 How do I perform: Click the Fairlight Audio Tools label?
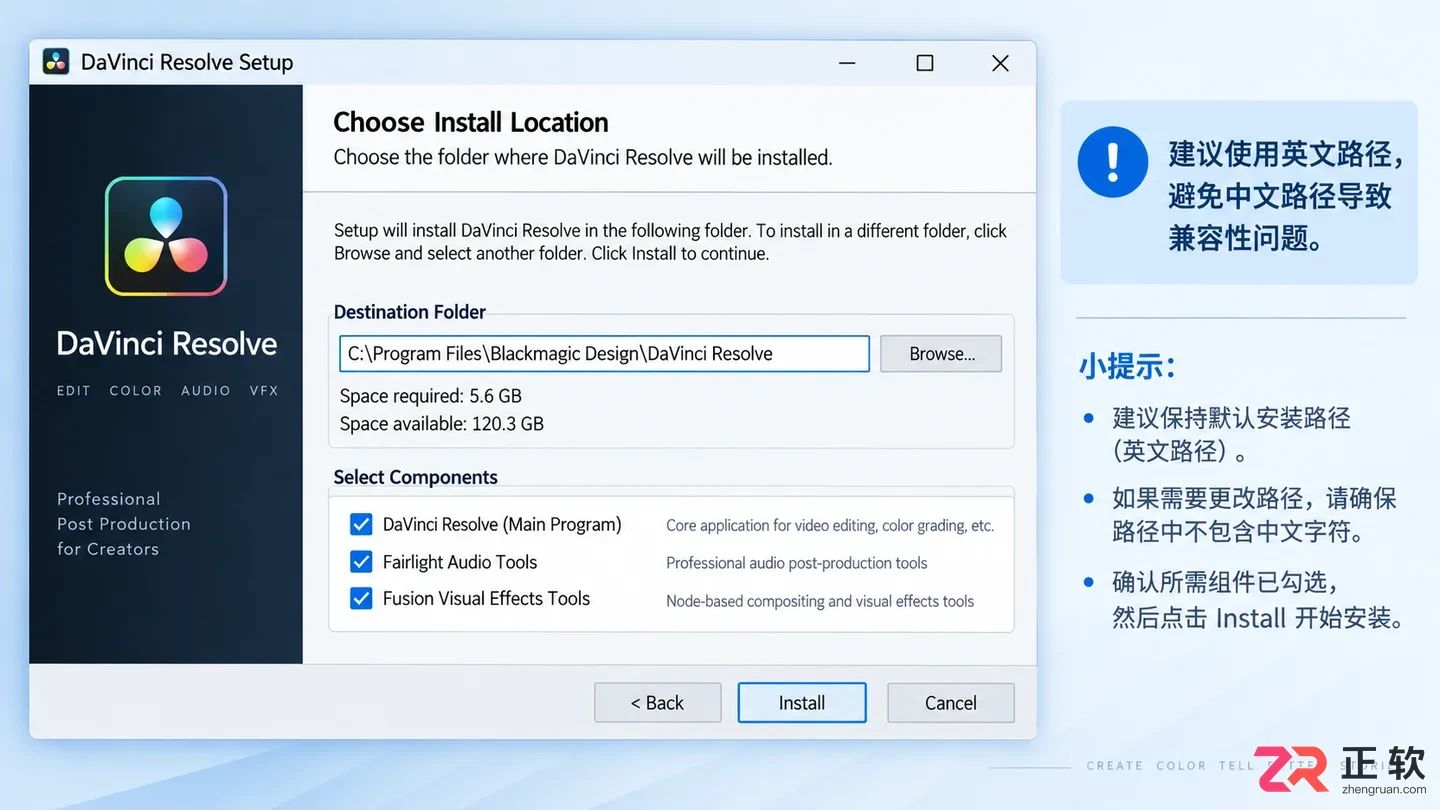pos(460,562)
